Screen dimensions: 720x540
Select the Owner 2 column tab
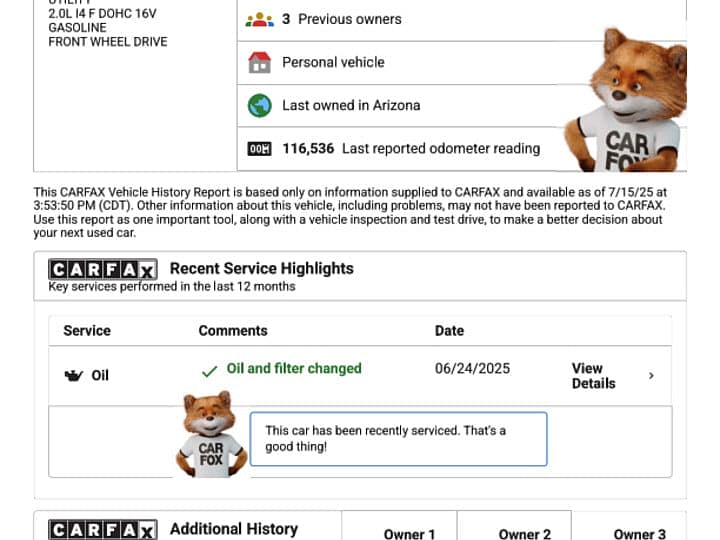pos(524,534)
